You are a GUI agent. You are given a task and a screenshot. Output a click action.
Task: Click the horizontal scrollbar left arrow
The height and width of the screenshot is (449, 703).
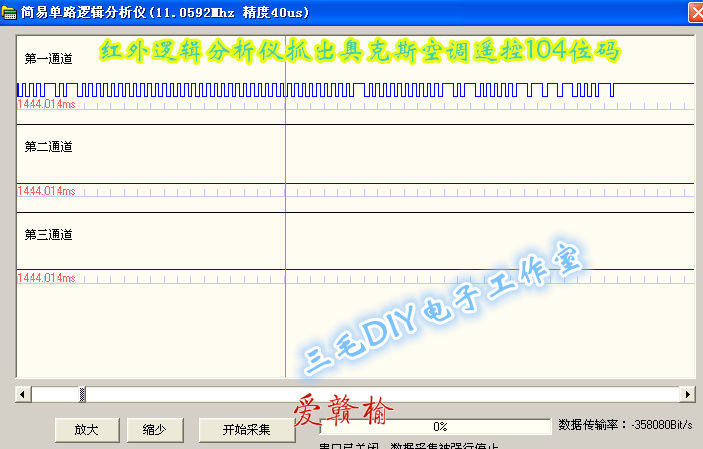22,394
